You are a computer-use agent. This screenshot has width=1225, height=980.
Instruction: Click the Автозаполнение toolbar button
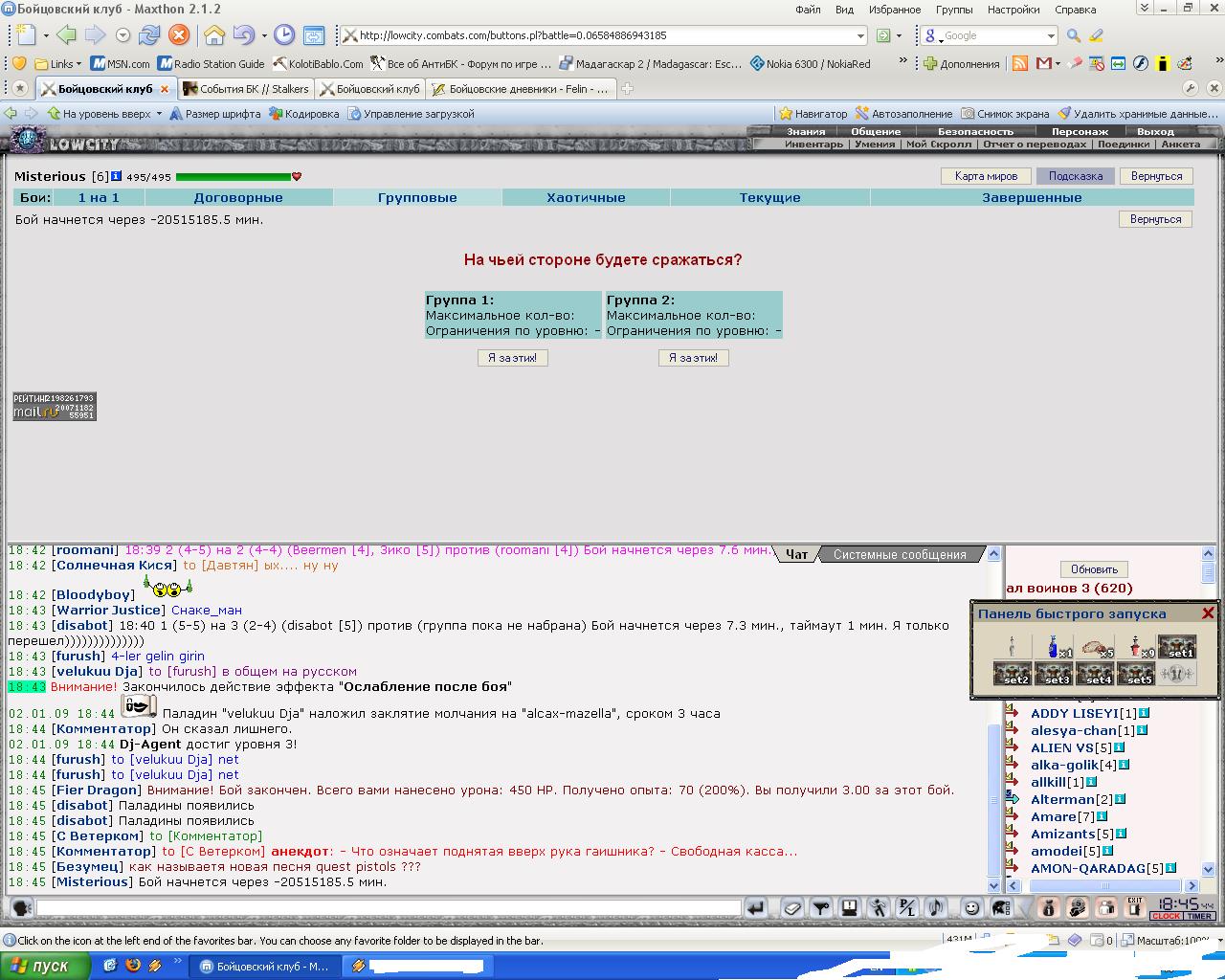tap(903, 114)
